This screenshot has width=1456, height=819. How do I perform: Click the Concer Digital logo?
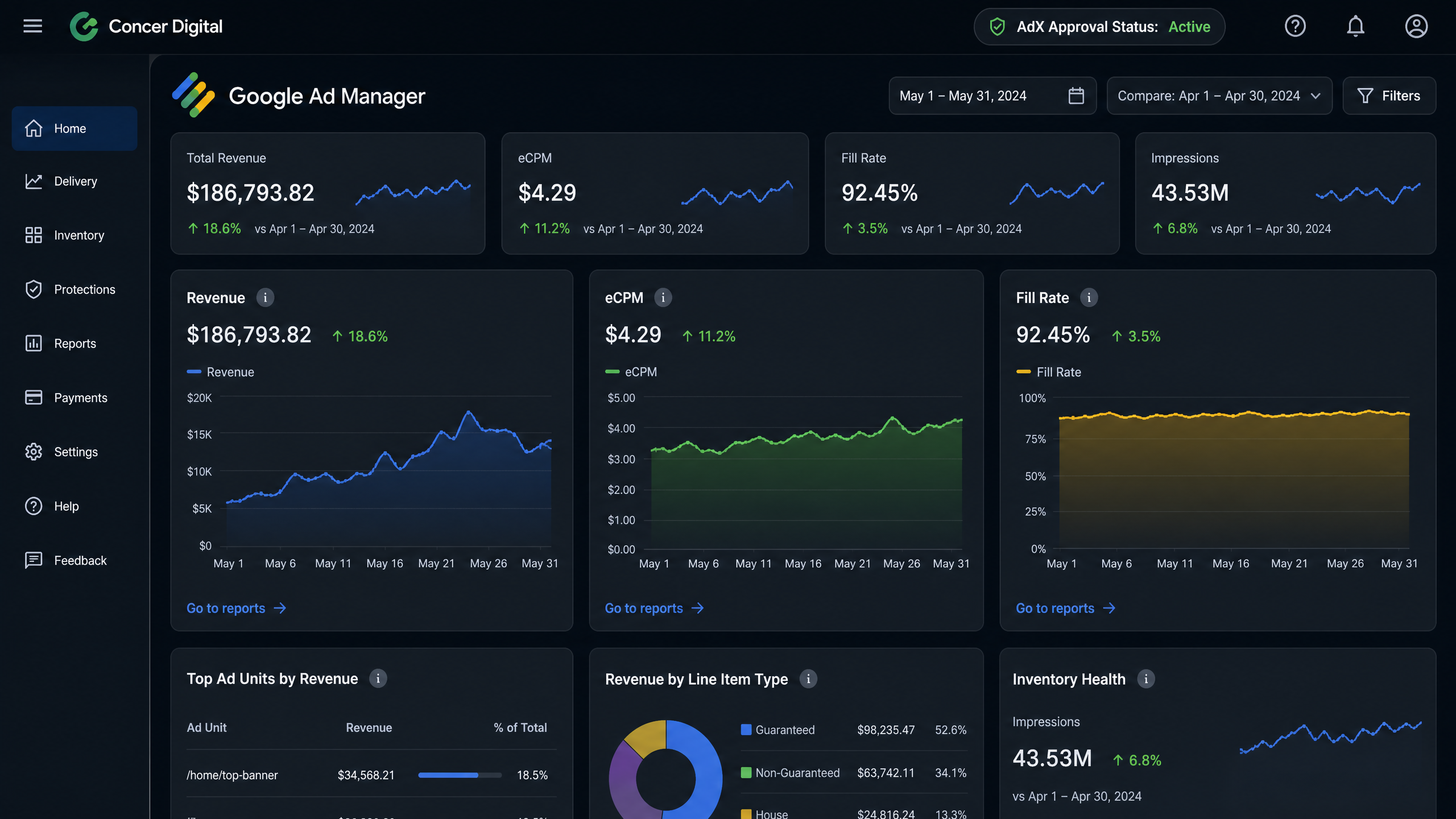click(84, 26)
